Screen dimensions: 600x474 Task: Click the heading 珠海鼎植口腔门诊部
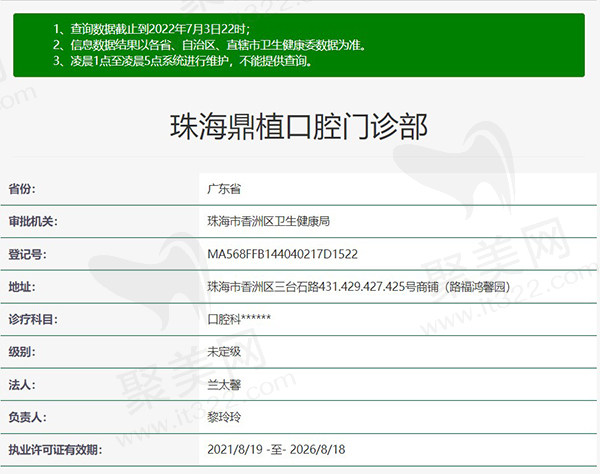tap(298, 126)
